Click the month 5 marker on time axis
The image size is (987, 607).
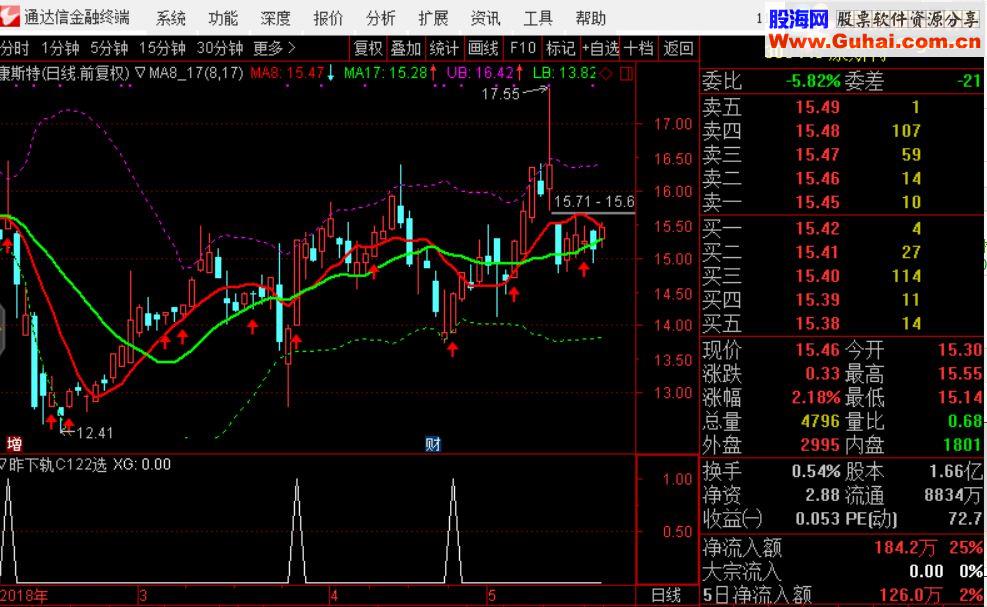pyautogui.click(x=492, y=595)
